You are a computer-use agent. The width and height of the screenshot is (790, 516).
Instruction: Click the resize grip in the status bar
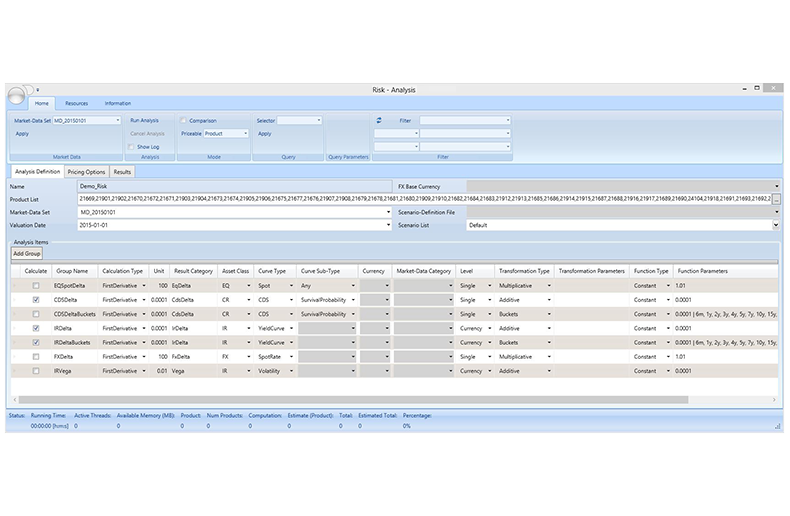point(777,426)
